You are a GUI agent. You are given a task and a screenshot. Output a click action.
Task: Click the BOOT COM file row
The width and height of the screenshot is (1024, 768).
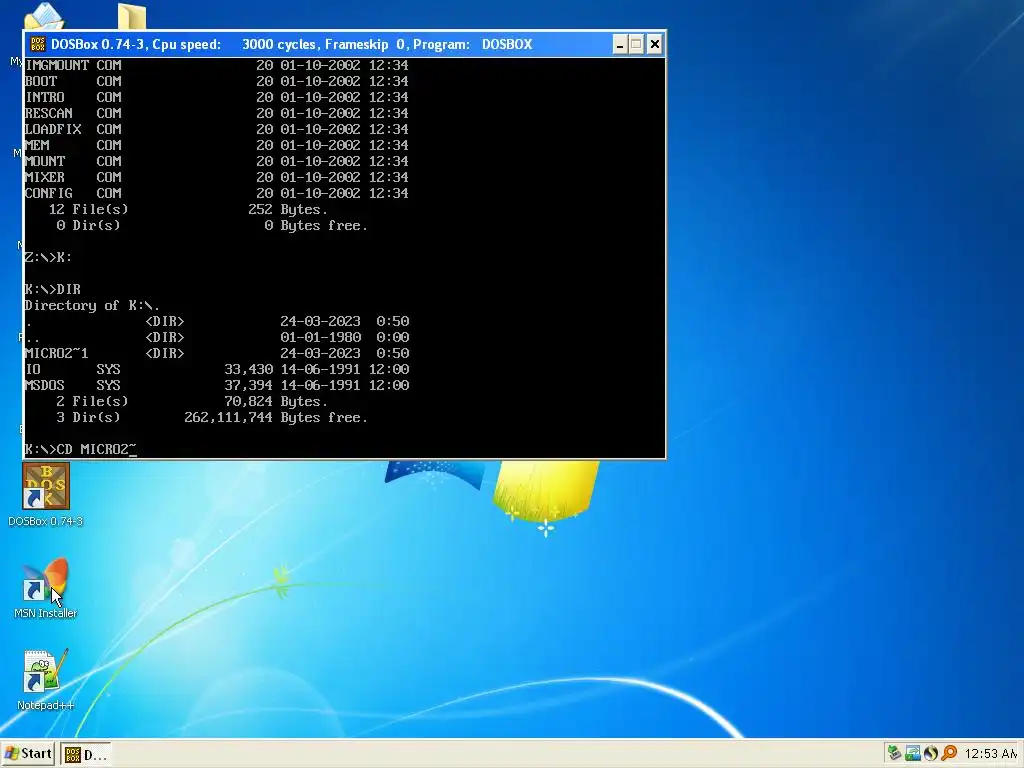point(217,81)
